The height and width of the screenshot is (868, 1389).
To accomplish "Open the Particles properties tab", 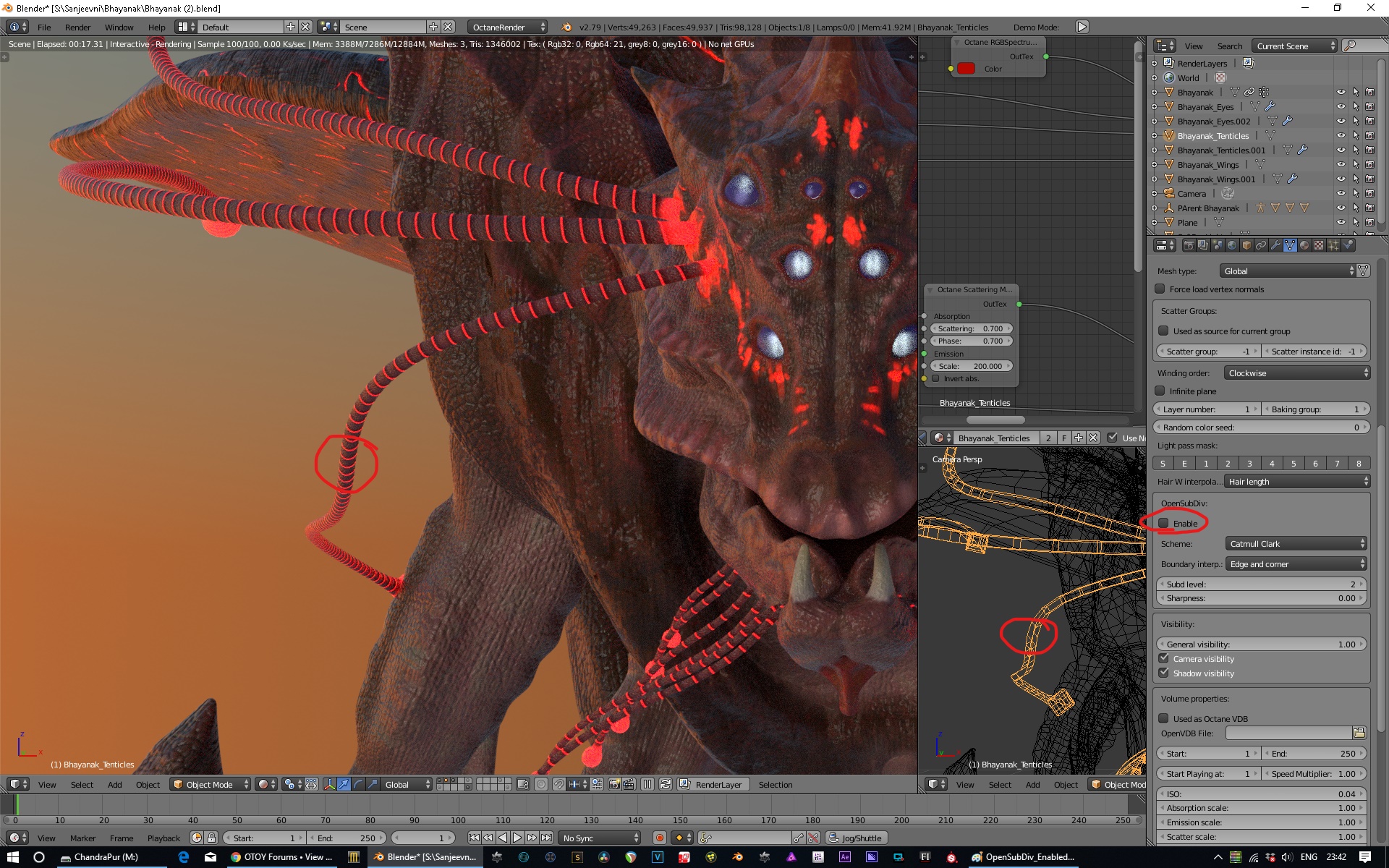I will tap(1333, 245).
